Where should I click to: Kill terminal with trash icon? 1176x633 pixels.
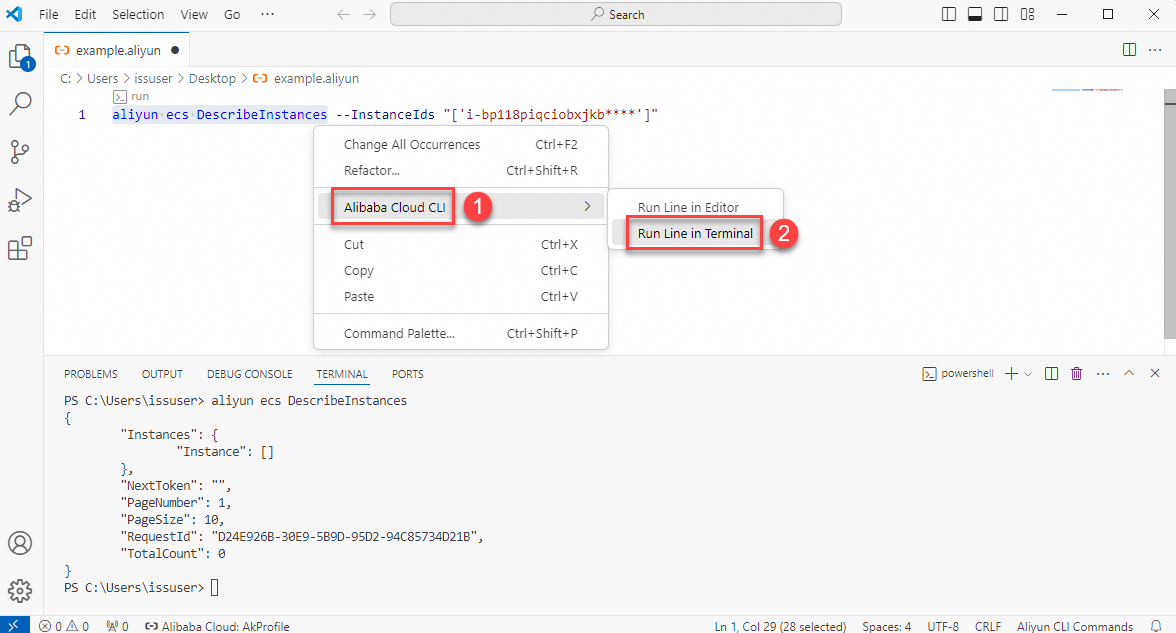[1076, 374]
